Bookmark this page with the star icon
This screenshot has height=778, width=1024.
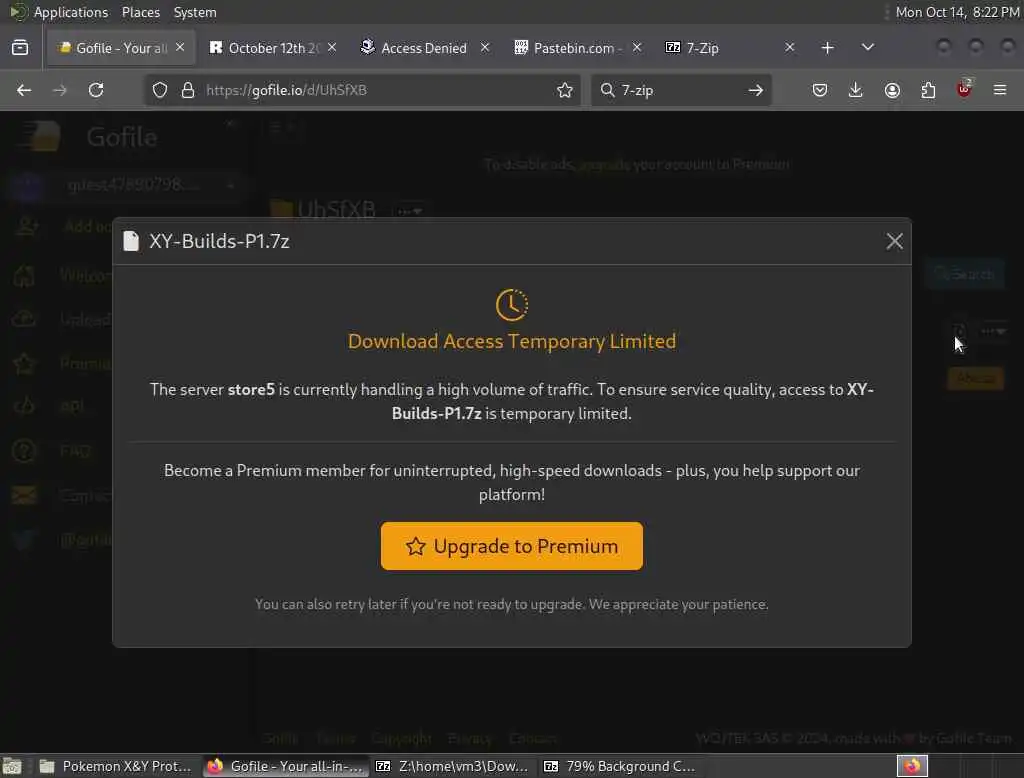[565, 90]
